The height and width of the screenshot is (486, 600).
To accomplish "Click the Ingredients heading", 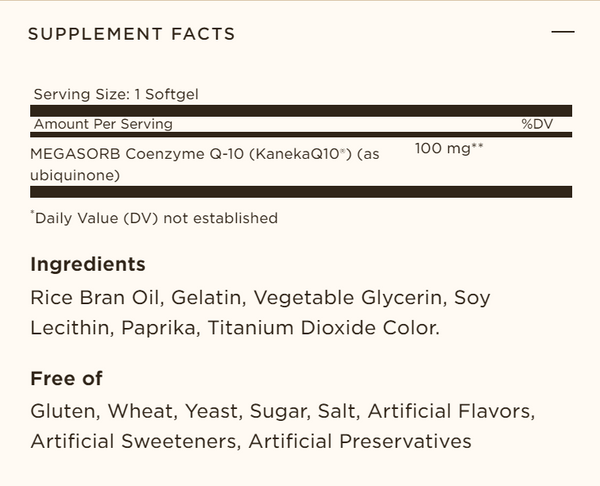I will coord(88,265).
